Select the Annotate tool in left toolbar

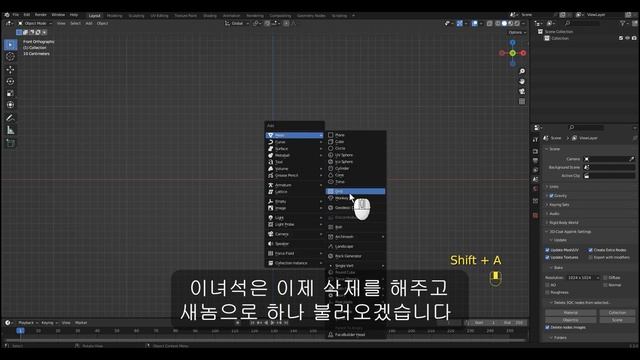click(x=11, y=118)
